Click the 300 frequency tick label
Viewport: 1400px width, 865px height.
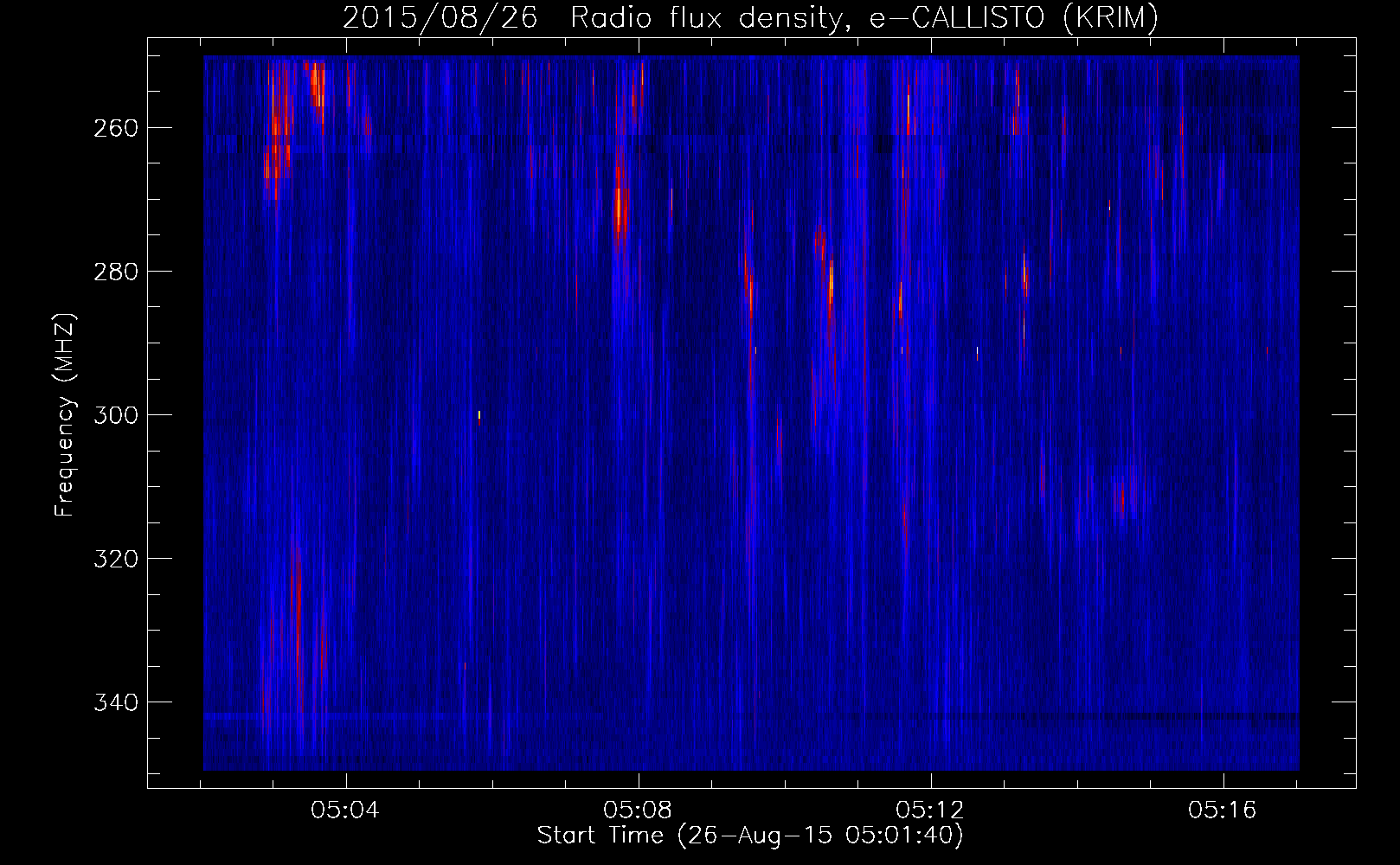(x=116, y=415)
